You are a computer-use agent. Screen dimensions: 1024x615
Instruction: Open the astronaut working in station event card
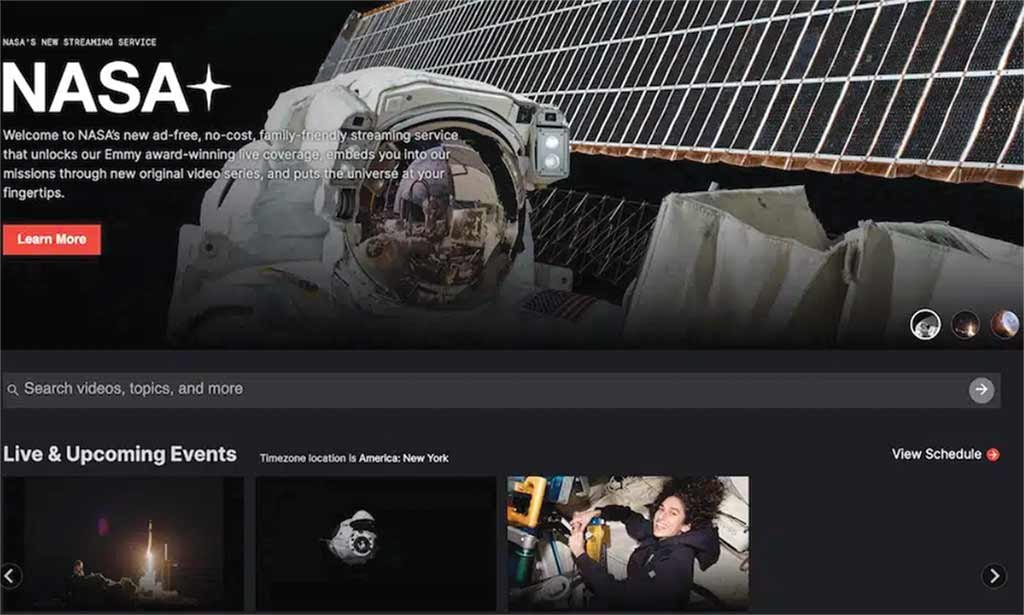[628, 544]
